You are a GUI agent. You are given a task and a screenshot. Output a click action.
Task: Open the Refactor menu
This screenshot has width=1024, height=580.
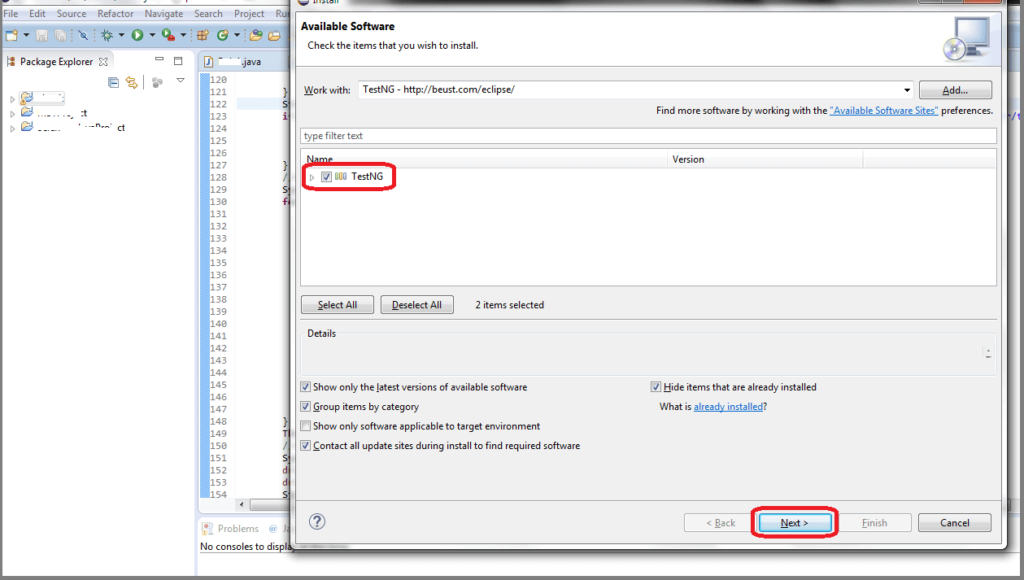coord(115,13)
